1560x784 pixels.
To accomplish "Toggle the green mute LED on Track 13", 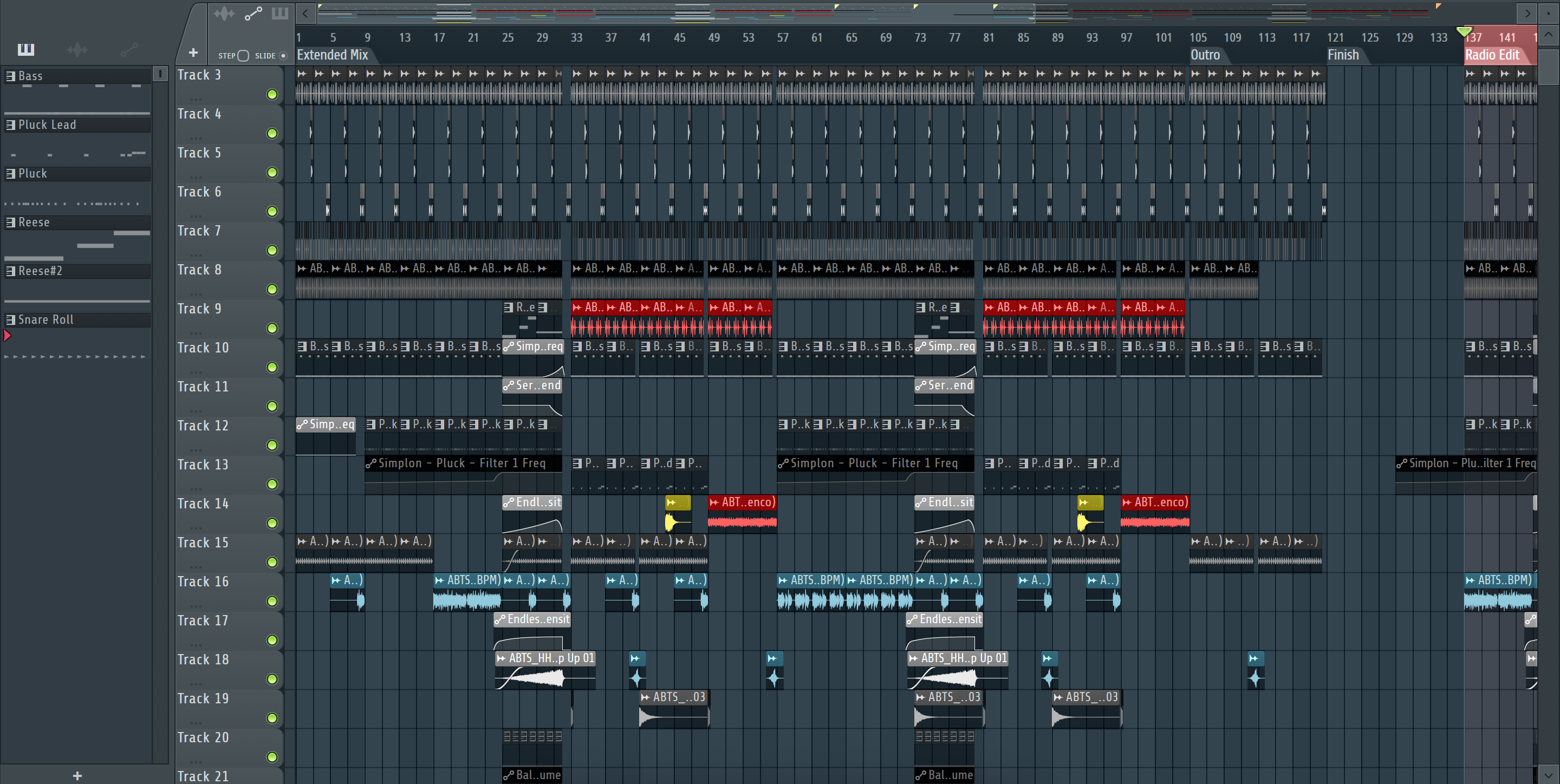I will click(x=272, y=485).
